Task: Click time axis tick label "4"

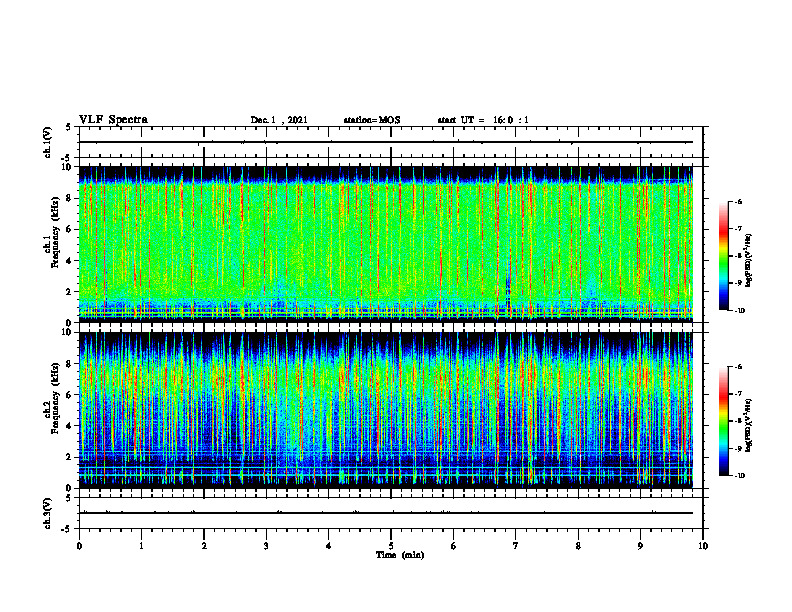Action: (x=329, y=546)
